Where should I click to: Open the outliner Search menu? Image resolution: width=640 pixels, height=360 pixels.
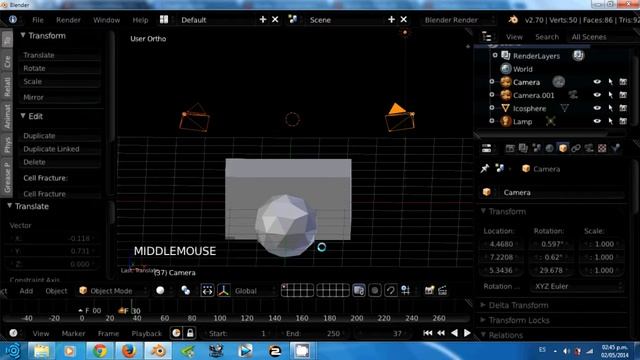[x=547, y=37]
